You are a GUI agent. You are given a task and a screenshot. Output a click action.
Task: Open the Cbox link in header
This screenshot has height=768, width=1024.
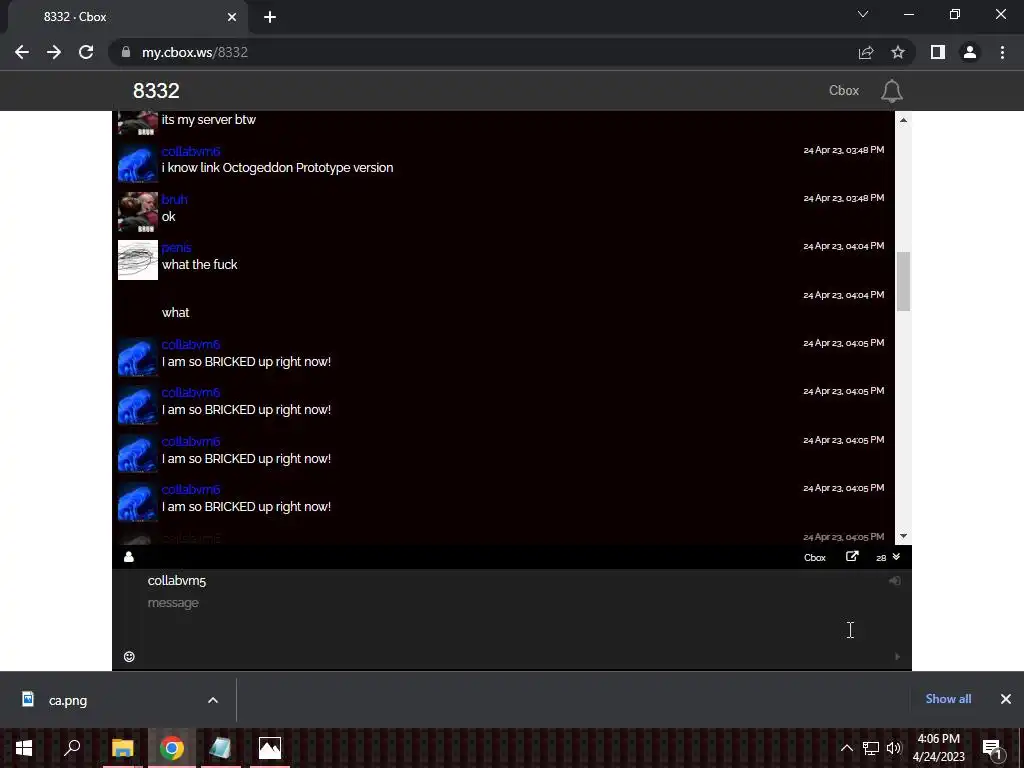pyautogui.click(x=844, y=91)
